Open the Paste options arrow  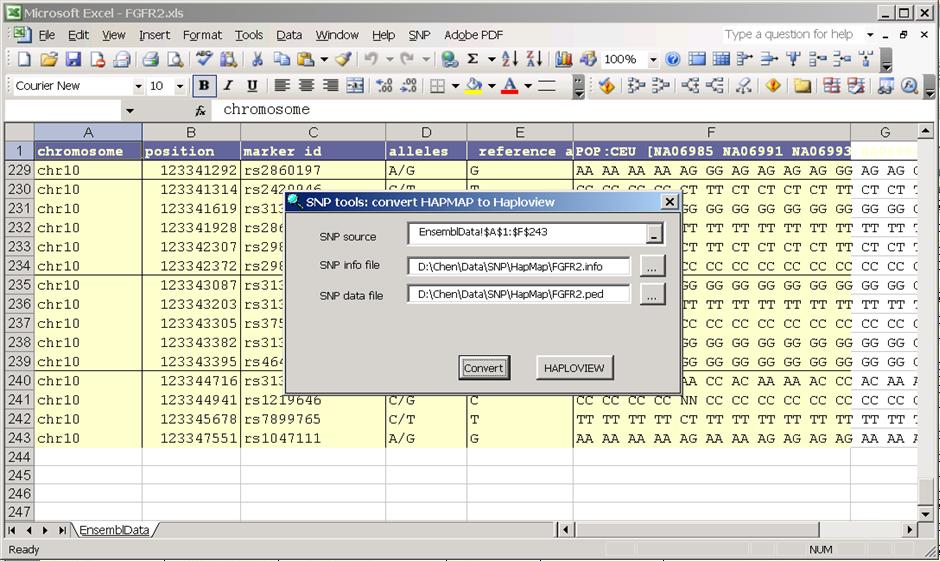pyautogui.click(x=324, y=59)
